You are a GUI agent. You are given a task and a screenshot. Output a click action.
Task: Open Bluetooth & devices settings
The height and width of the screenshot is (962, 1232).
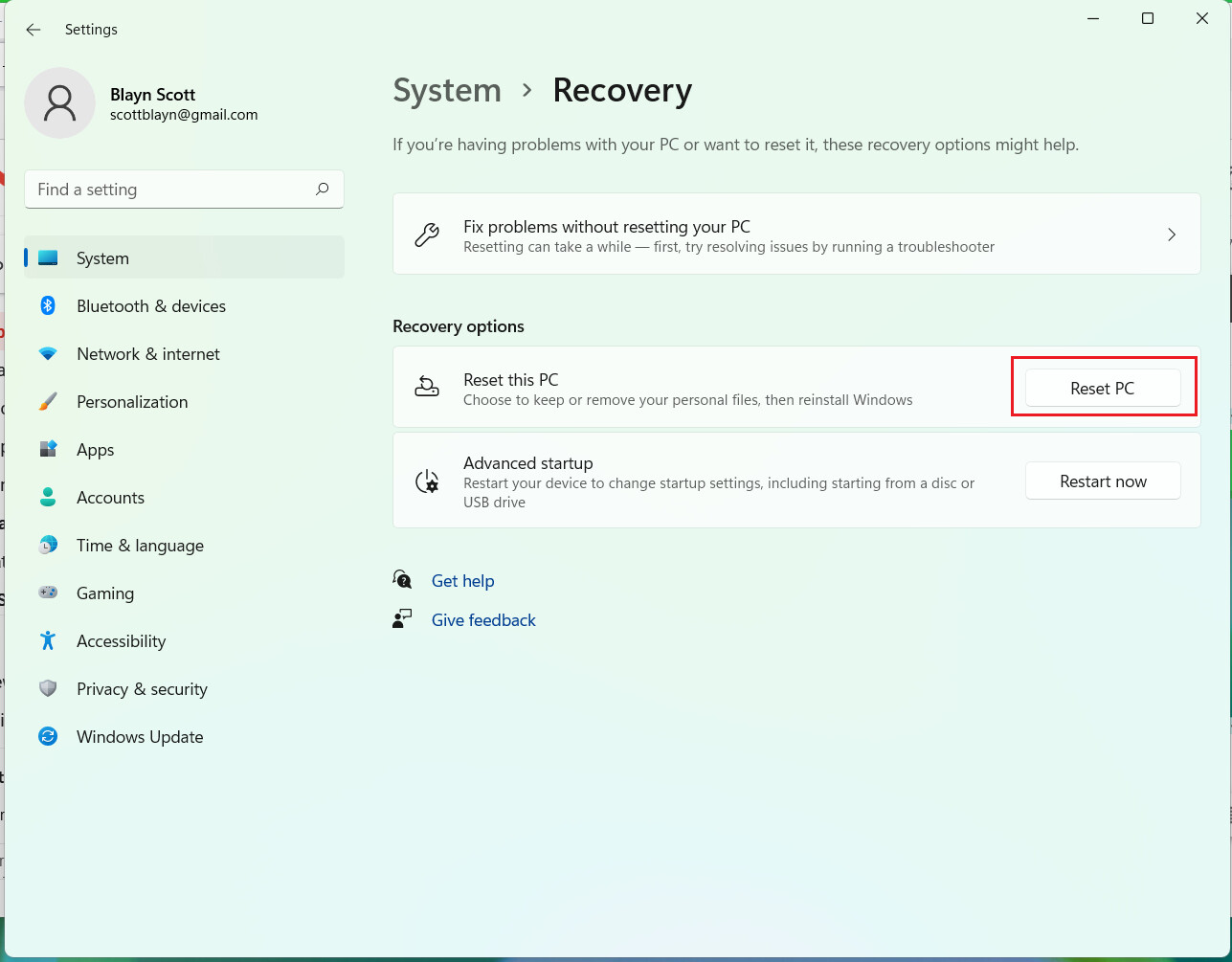click(184, 305)
